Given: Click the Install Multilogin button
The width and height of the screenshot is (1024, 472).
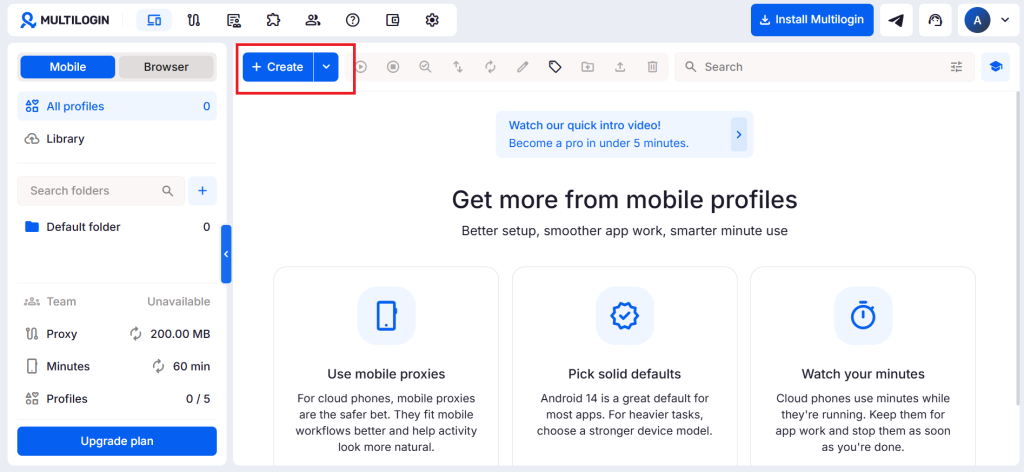Looking at the screenshot, I should 812,20.
